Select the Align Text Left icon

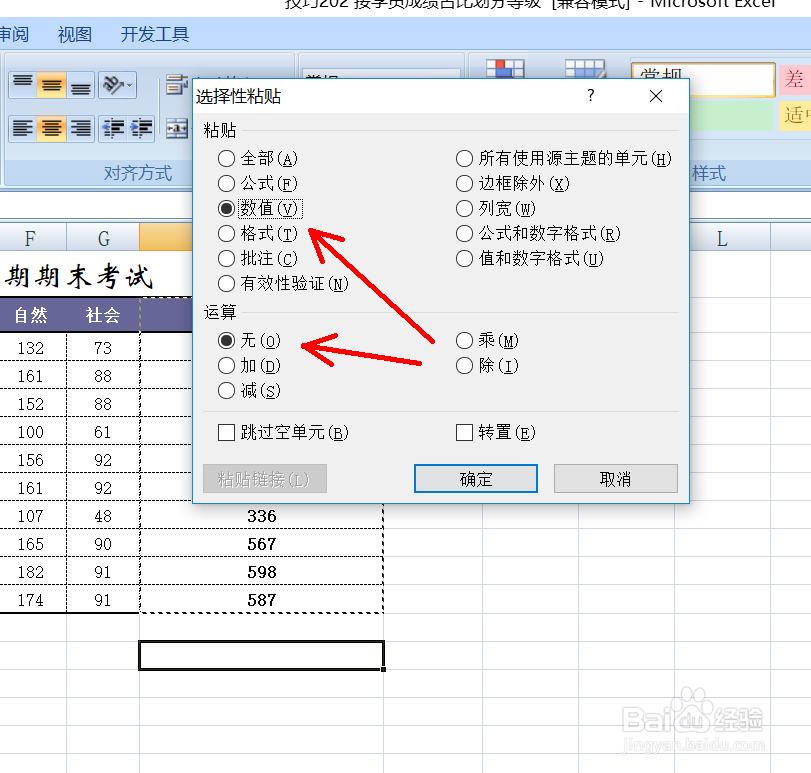click(x=22, y=128)
